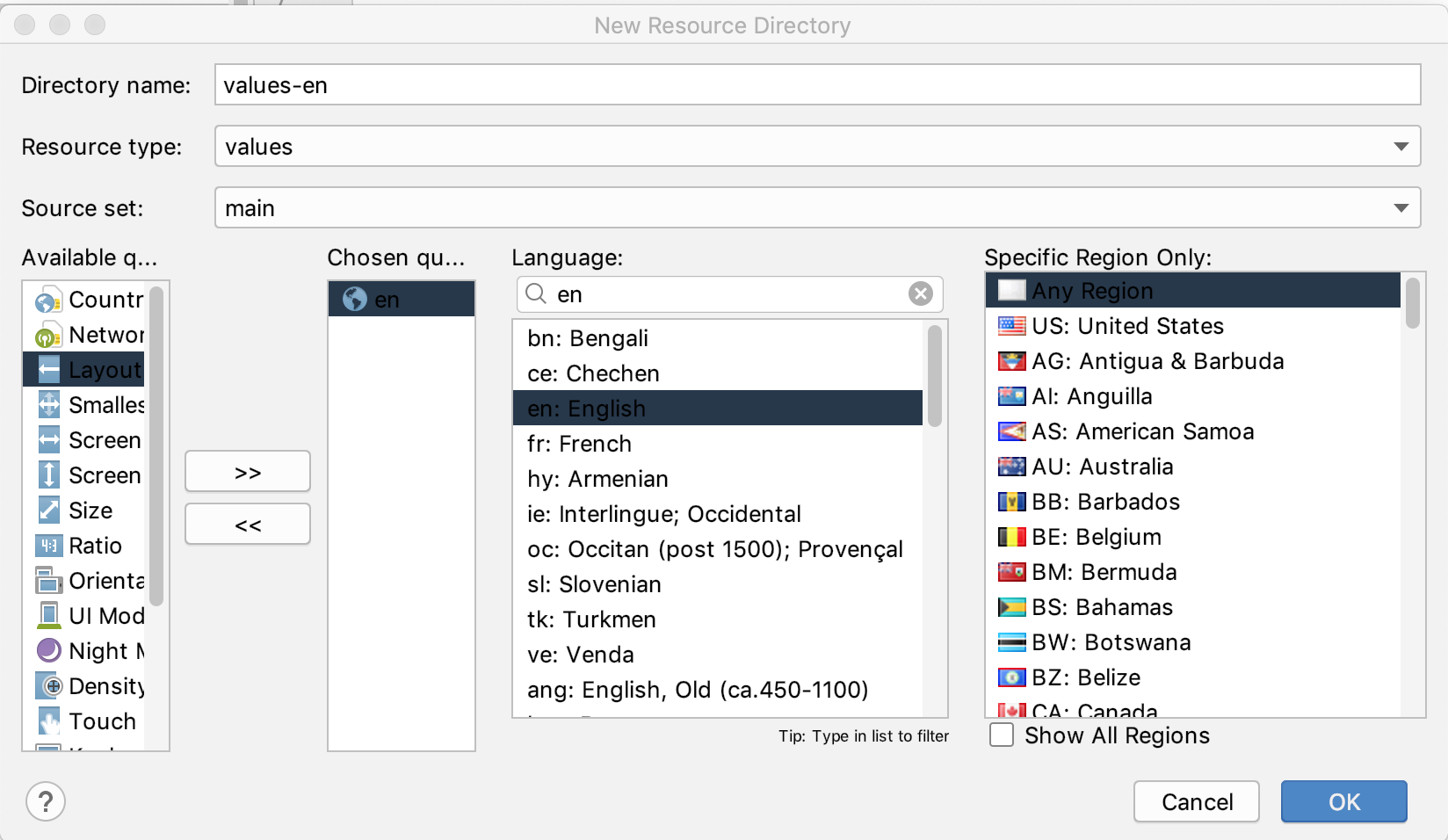Select the Night Mode moon icon

[49, 651]
